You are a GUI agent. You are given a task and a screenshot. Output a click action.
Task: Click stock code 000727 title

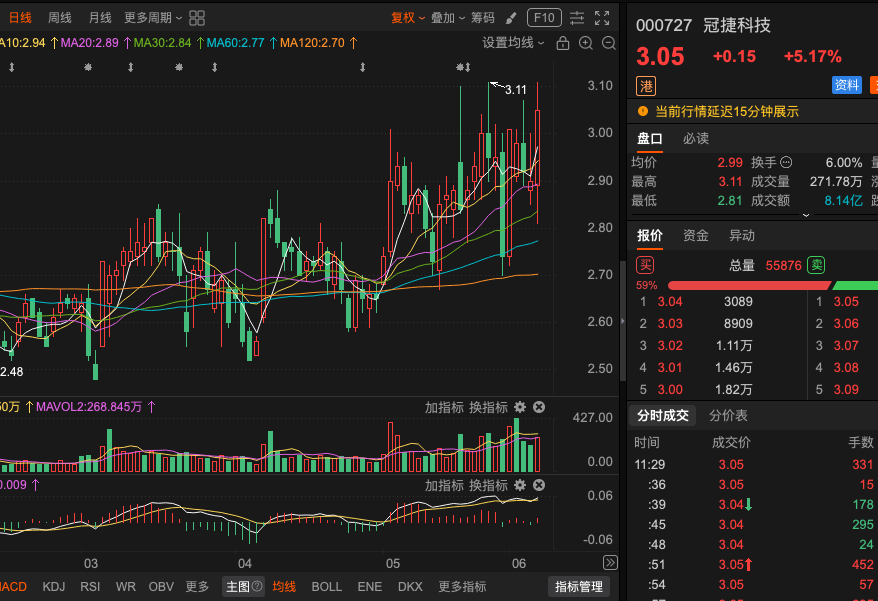(664, 25)
